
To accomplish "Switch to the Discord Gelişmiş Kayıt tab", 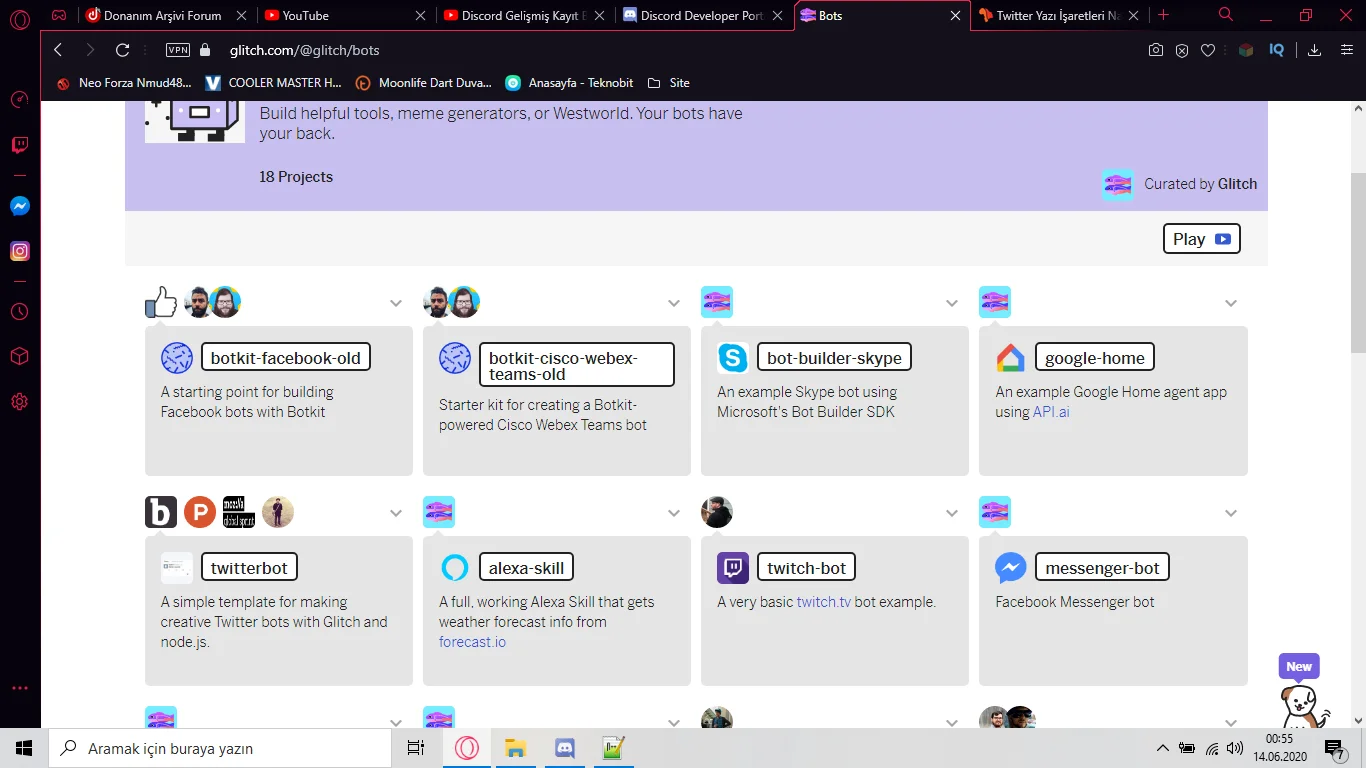I will [524, 15].
